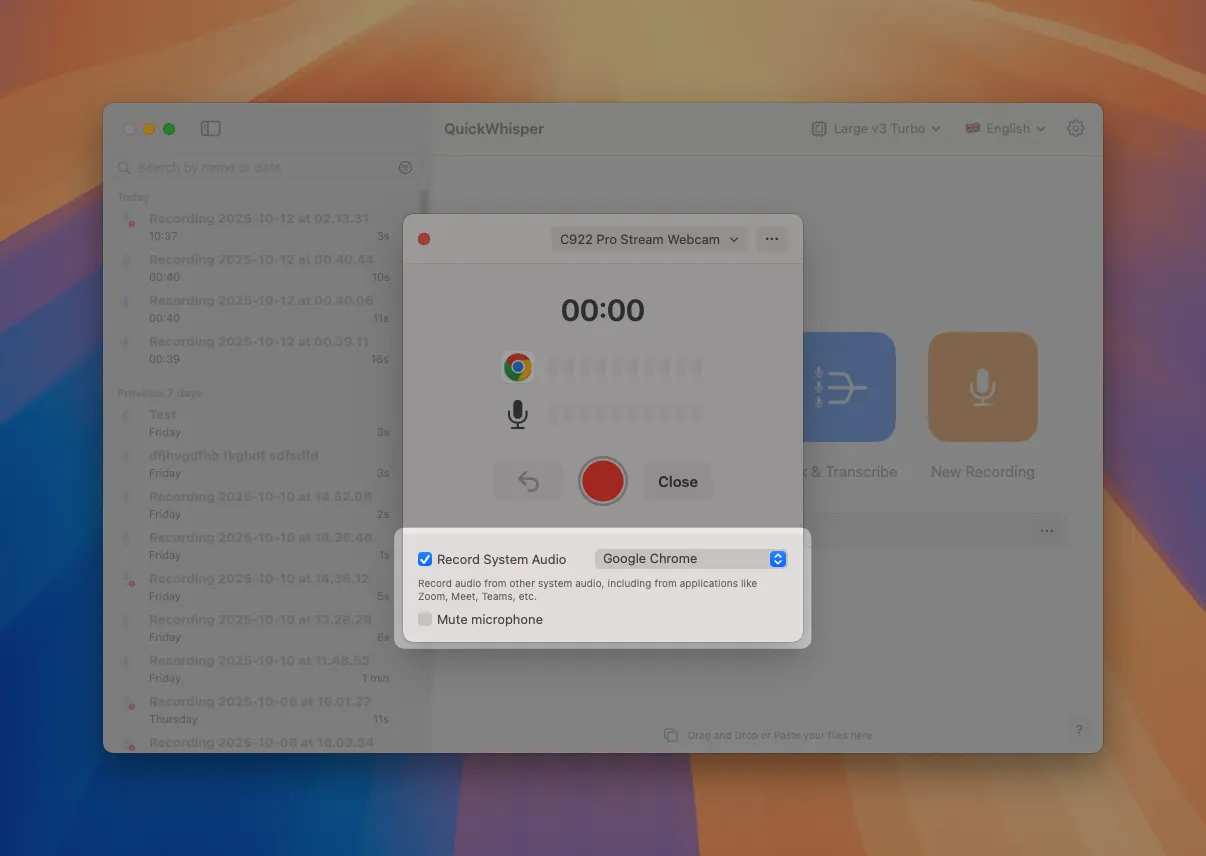Click the Close button in recording dialog
This screenshot has height=856, width=1206.
678,482
